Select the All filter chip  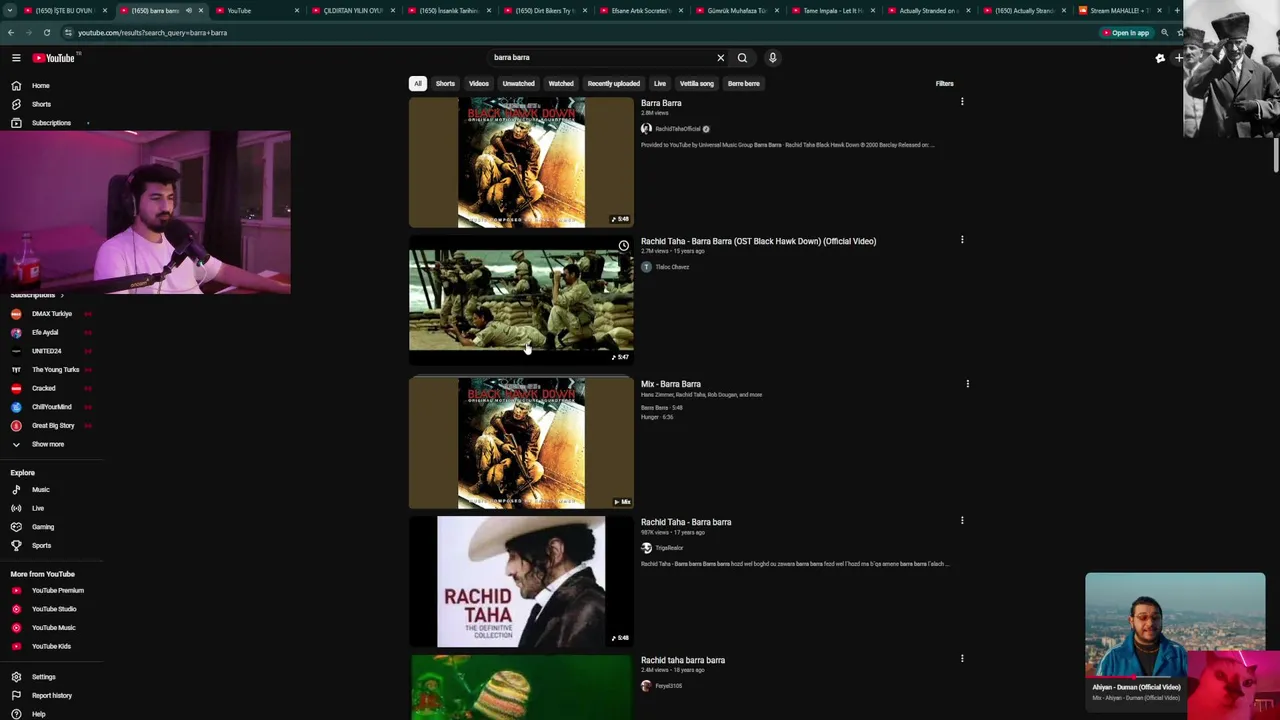pyautogui.click(x=417, y=84)
